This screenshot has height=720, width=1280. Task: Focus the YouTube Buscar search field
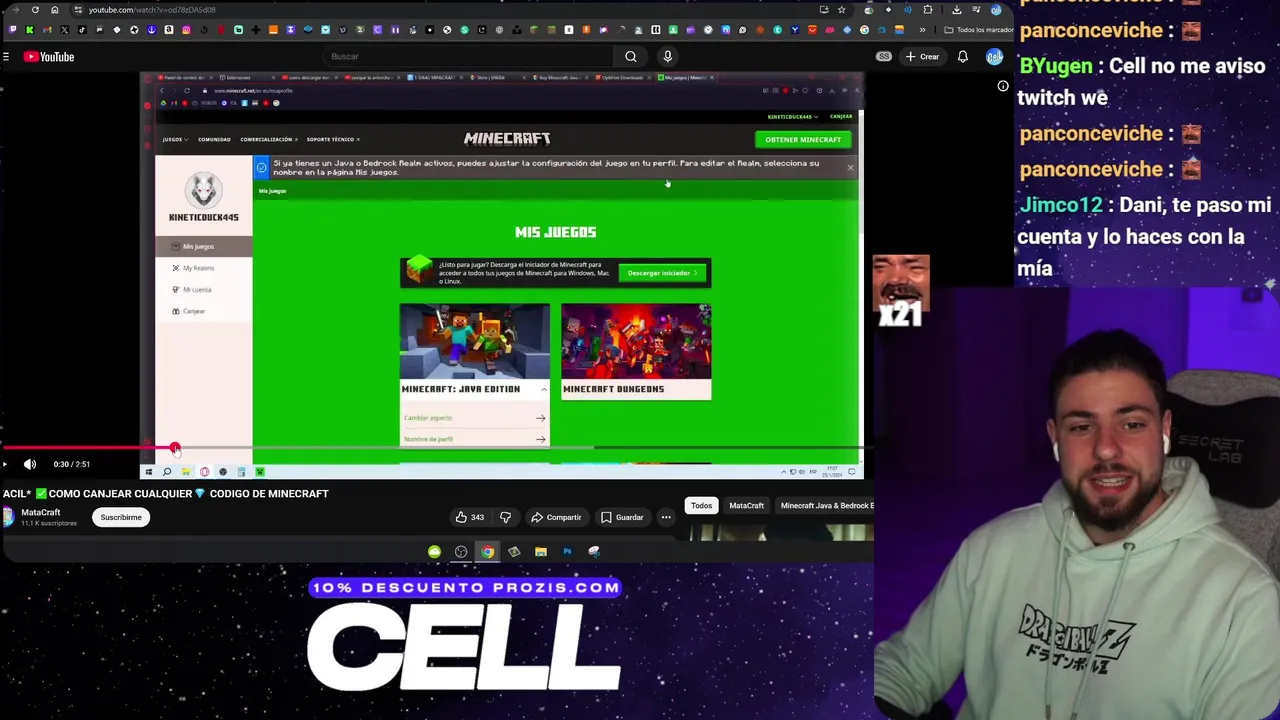468,57
